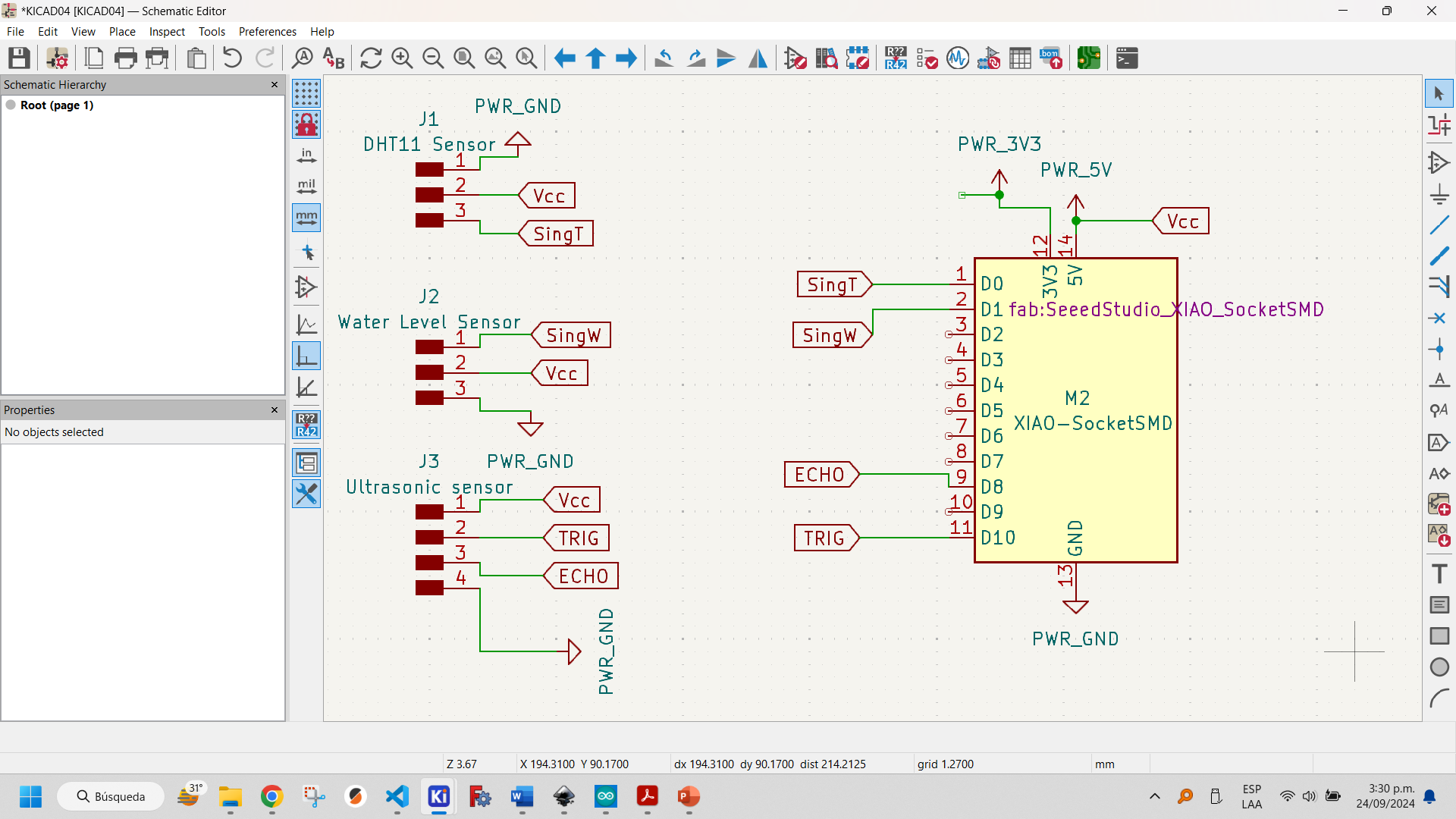1456x819 pixels.
Task: Open the Inspect menu
Action: point(165,31)
